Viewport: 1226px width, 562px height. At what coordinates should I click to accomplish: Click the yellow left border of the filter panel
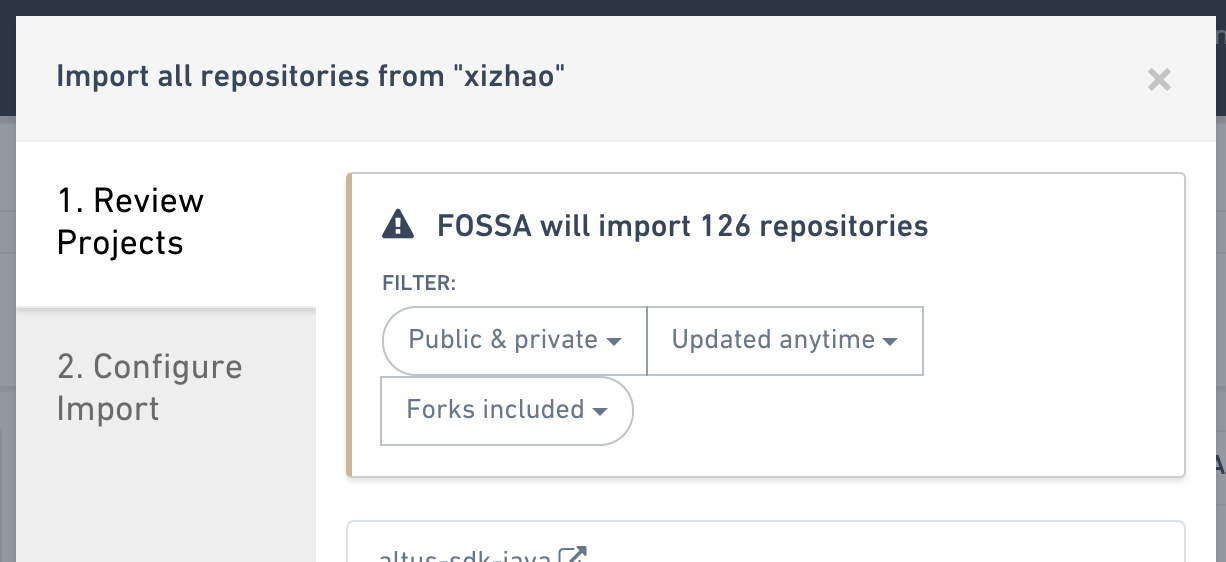pos(349,325)
